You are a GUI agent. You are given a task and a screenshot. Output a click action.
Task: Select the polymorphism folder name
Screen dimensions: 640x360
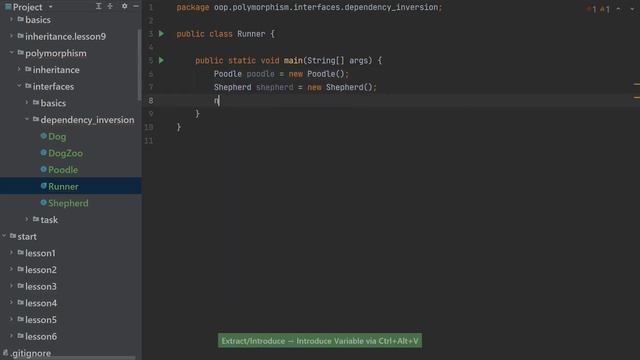click(x=56, y=53)
